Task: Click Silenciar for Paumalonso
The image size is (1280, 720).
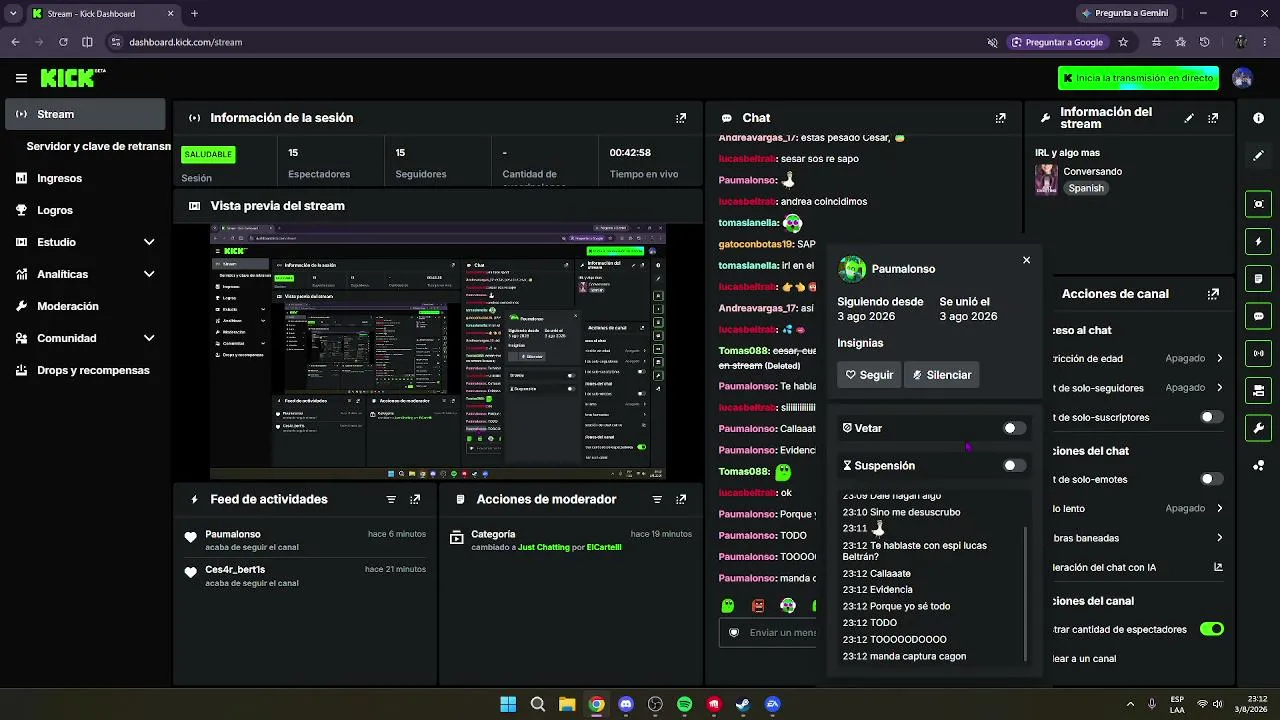Action: 941,375
